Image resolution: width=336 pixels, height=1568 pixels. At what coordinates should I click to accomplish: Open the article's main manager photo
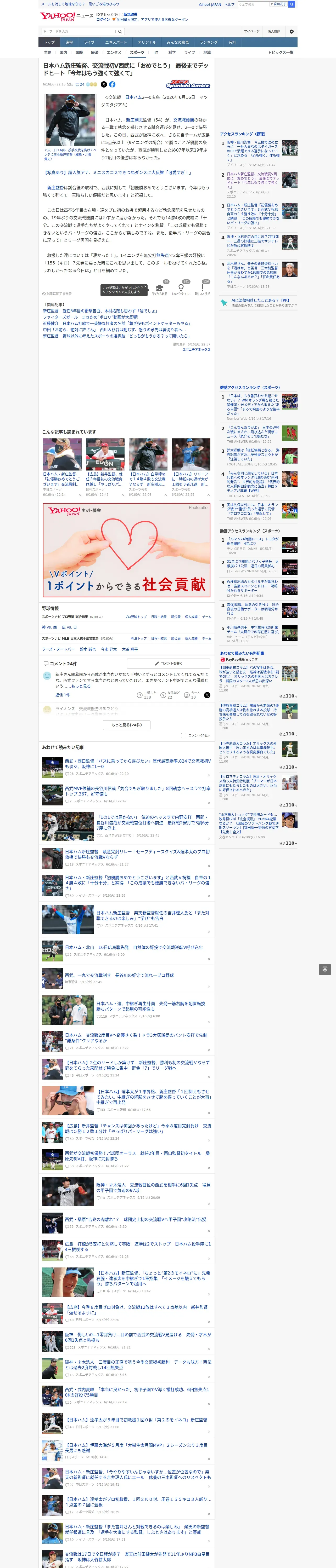coord(70,120)
